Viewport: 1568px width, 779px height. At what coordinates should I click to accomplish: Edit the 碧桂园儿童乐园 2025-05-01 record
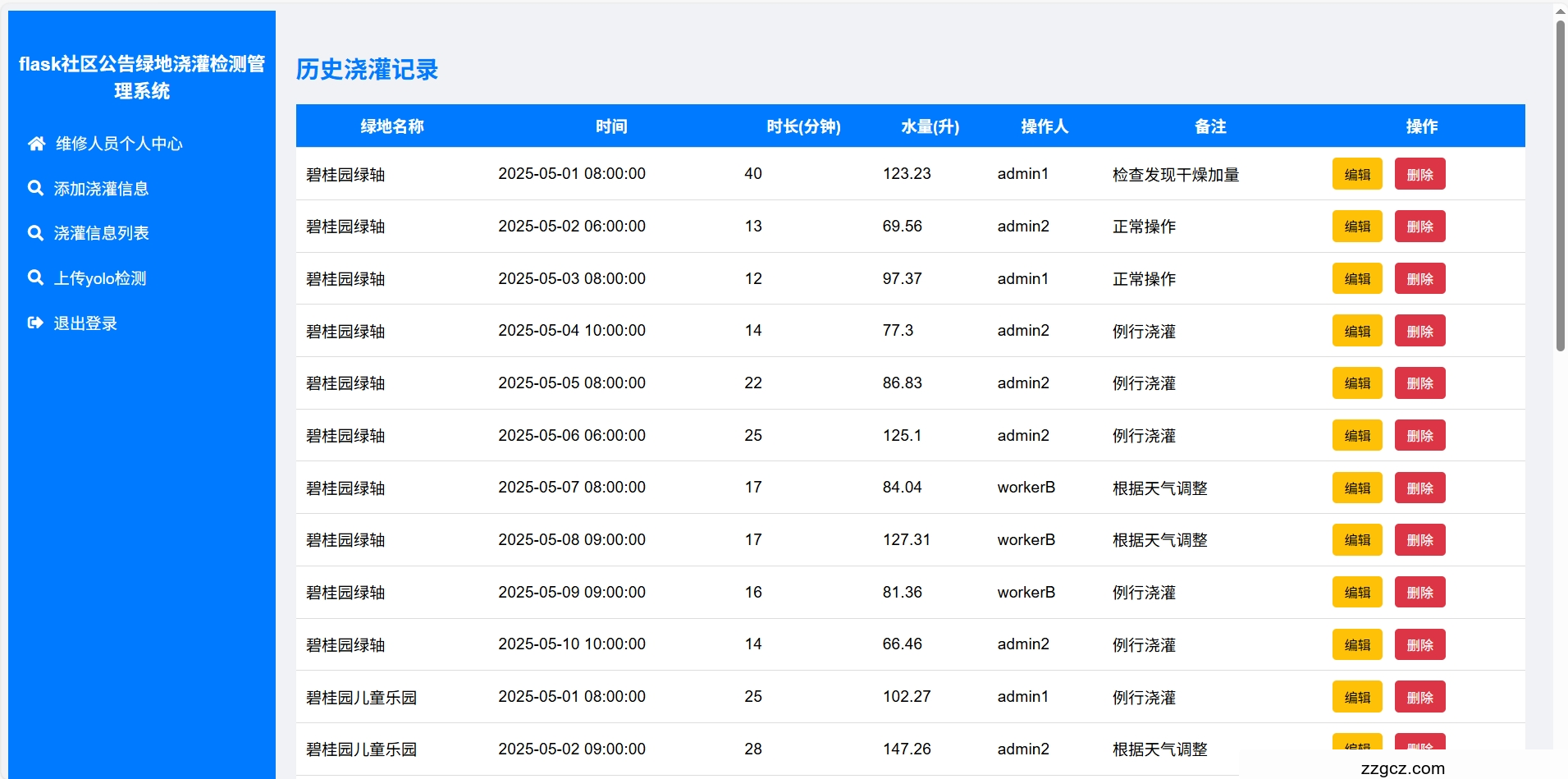1357,698
